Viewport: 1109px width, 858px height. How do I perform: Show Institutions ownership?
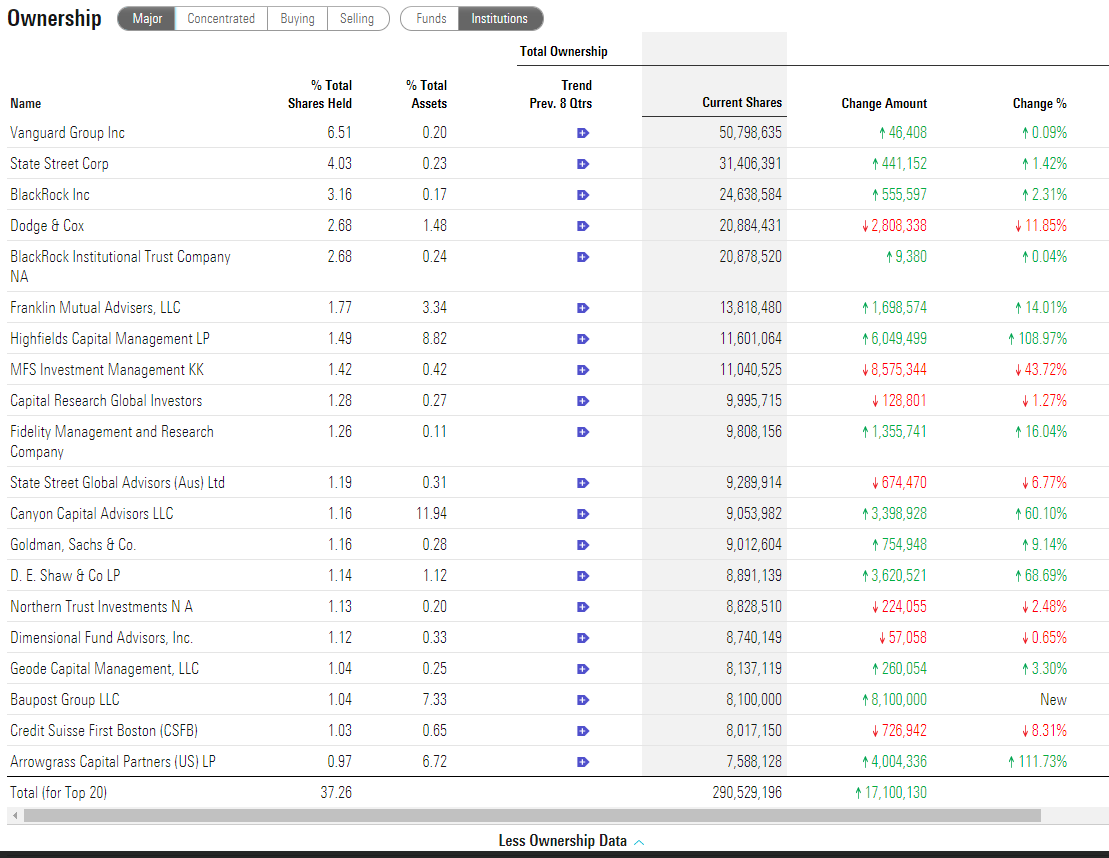pyautogui.click(x=500, y=18)
